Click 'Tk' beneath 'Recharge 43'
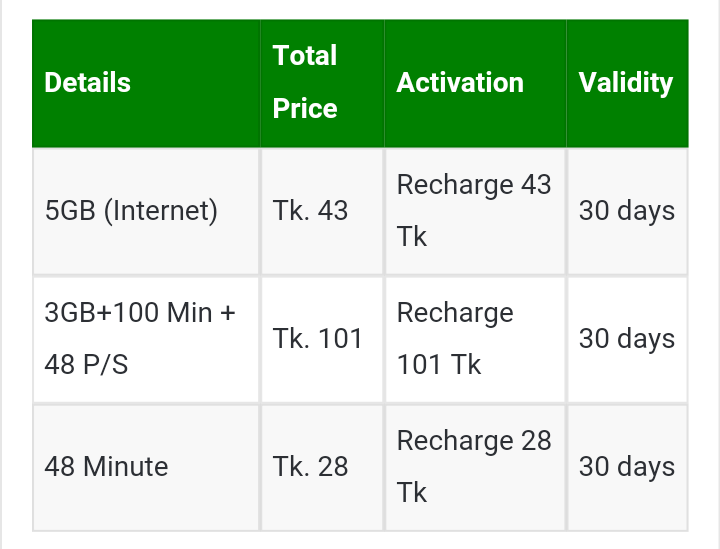The height and width of the screenshot is (549, 720). point(412,237)
